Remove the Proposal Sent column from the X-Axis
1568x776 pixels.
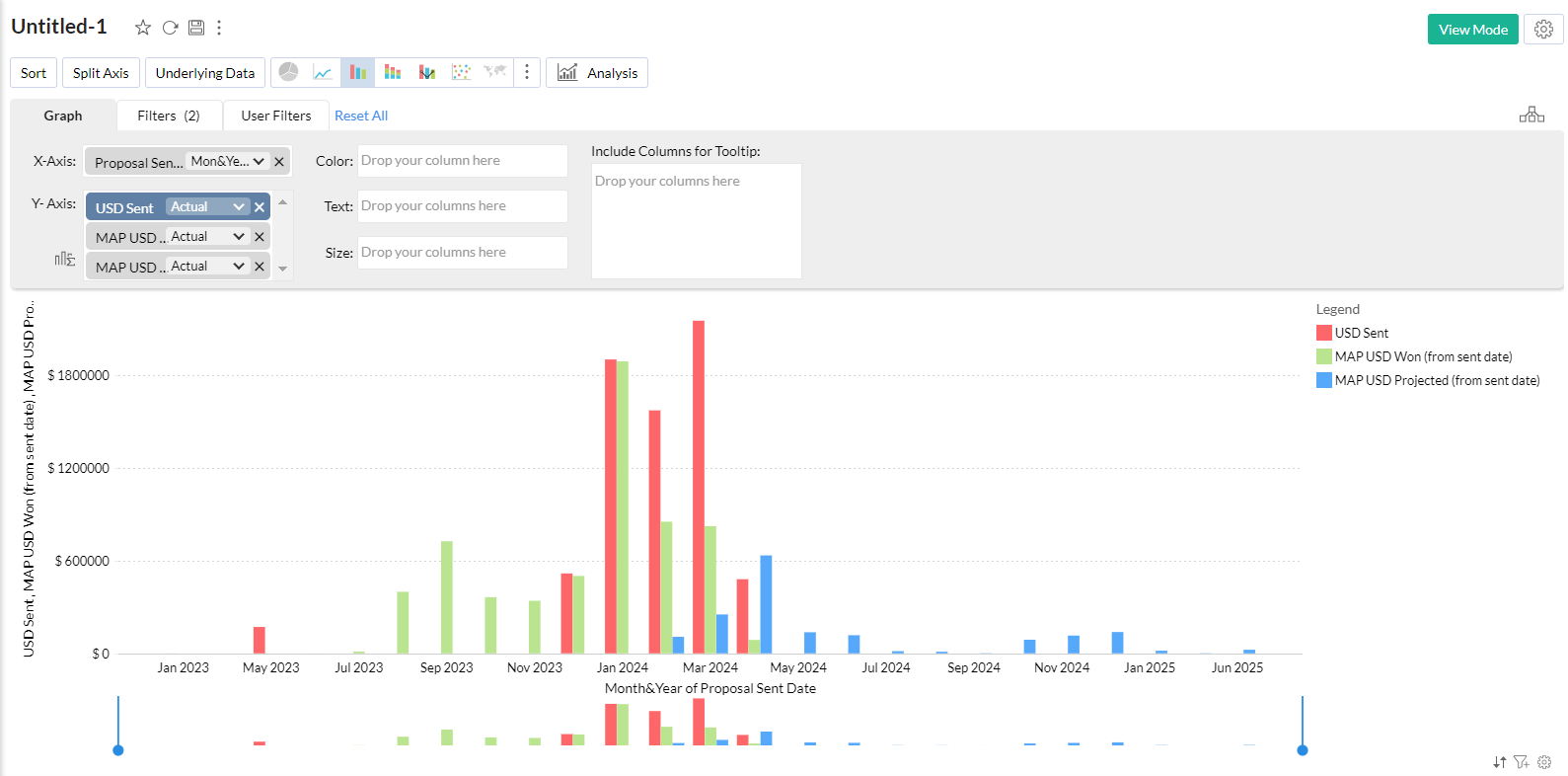[x=279, y=162]
